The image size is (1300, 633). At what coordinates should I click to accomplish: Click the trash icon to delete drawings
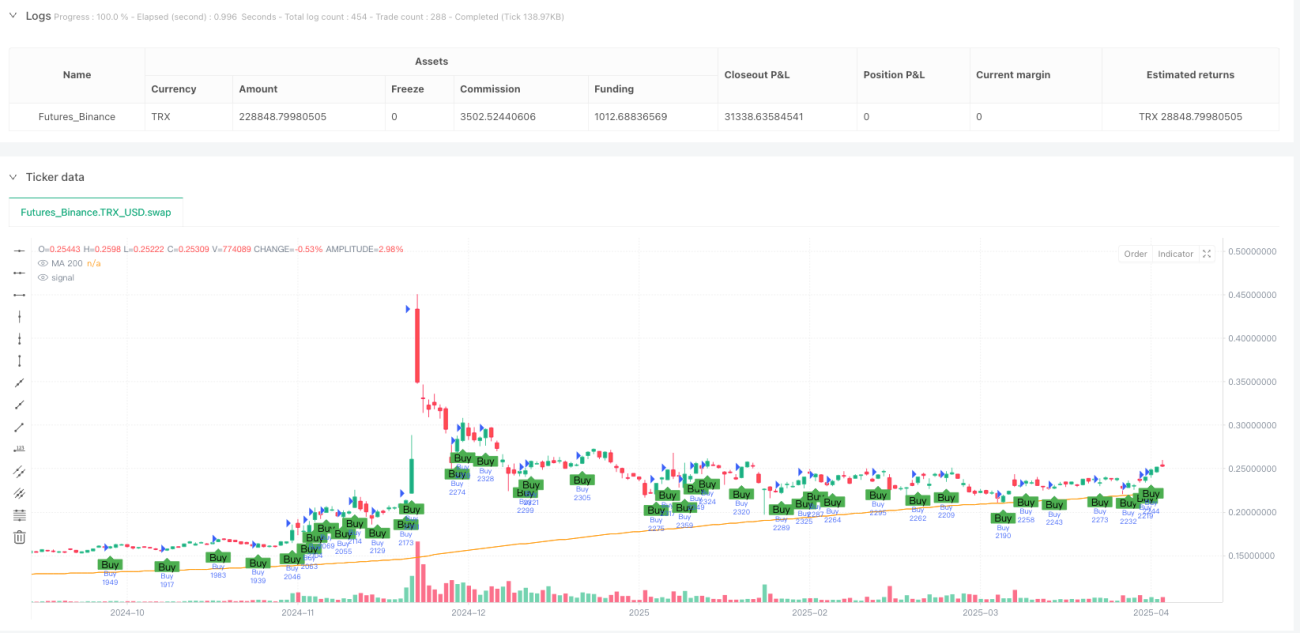pyautogui.click(x=19, y=537)
